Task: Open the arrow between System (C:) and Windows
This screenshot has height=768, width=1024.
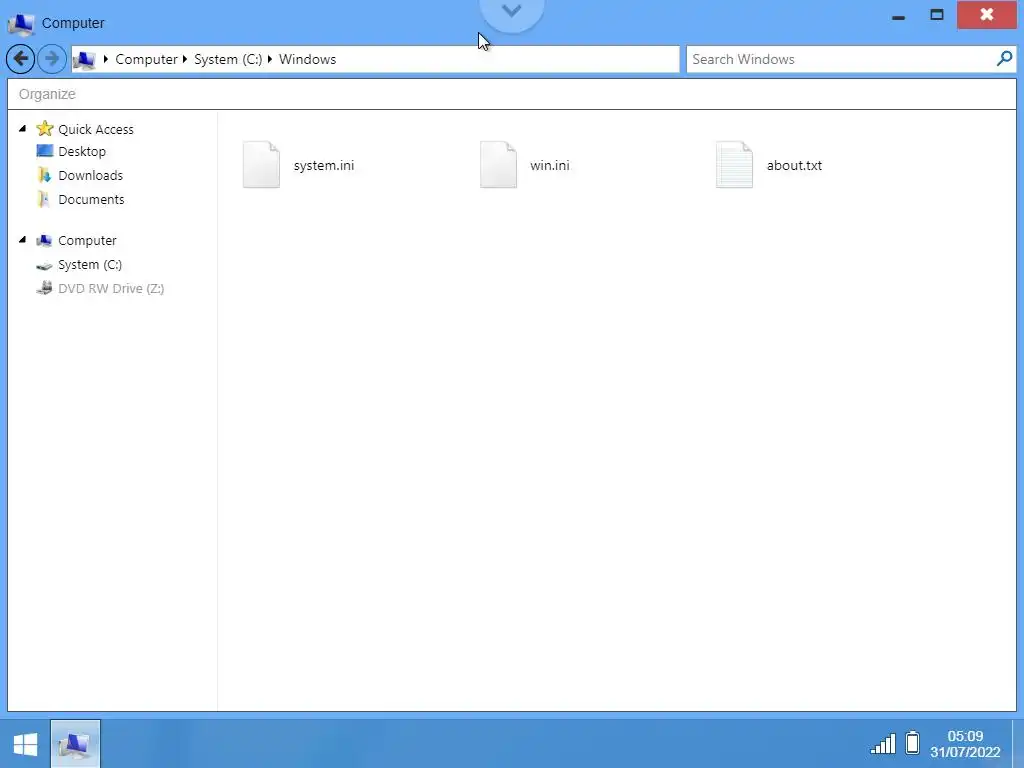Action: click(x=270, y=59)
